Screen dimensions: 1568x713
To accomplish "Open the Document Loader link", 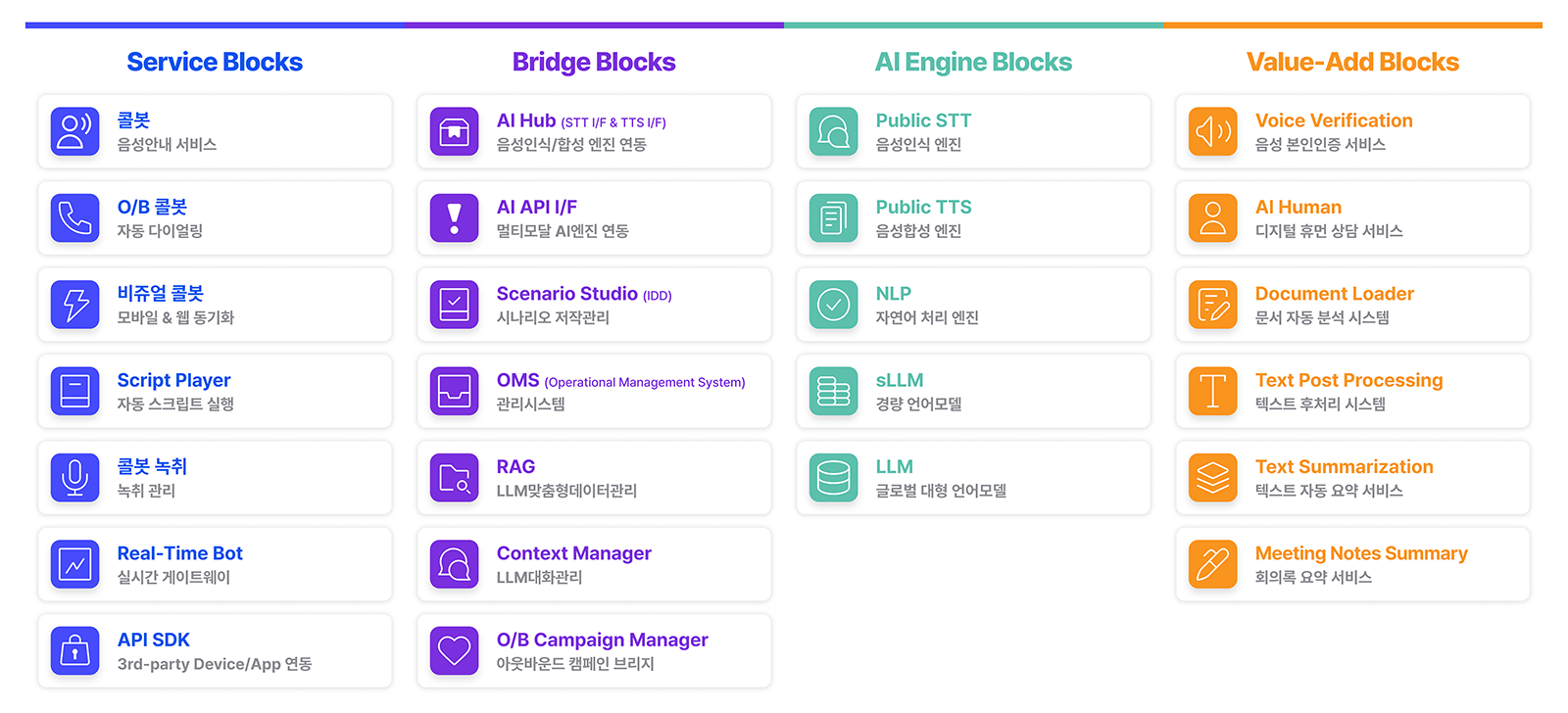I will pos(1334,294).
